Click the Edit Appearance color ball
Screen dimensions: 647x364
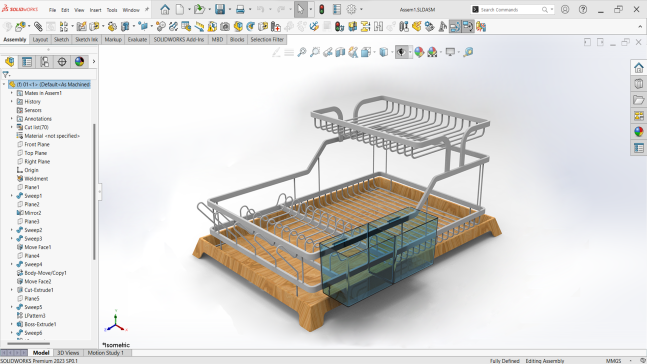(x=419, y=52)
